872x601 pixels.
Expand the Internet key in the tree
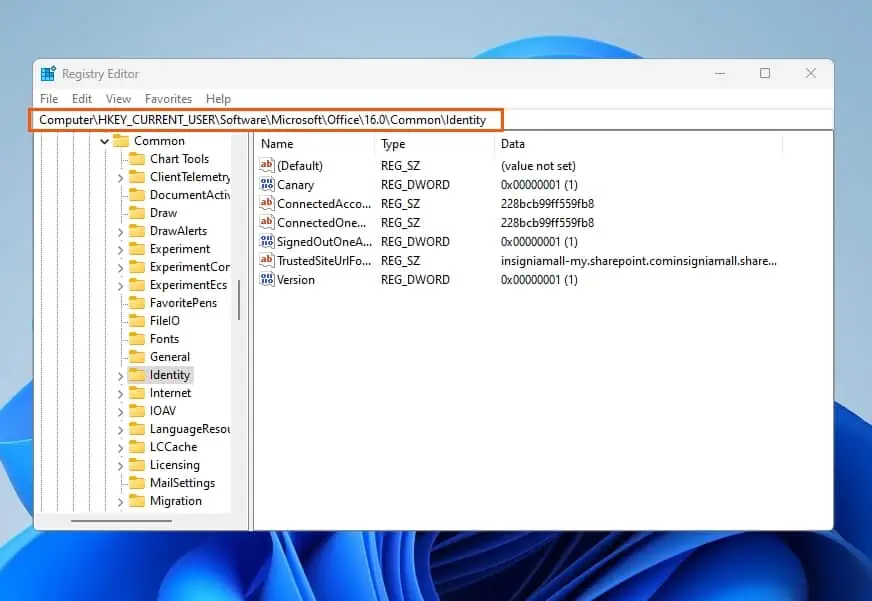(120, 393)
